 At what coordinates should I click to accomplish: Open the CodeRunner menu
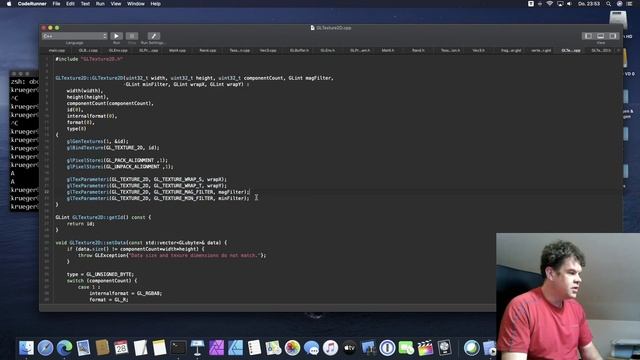(32, 4)
